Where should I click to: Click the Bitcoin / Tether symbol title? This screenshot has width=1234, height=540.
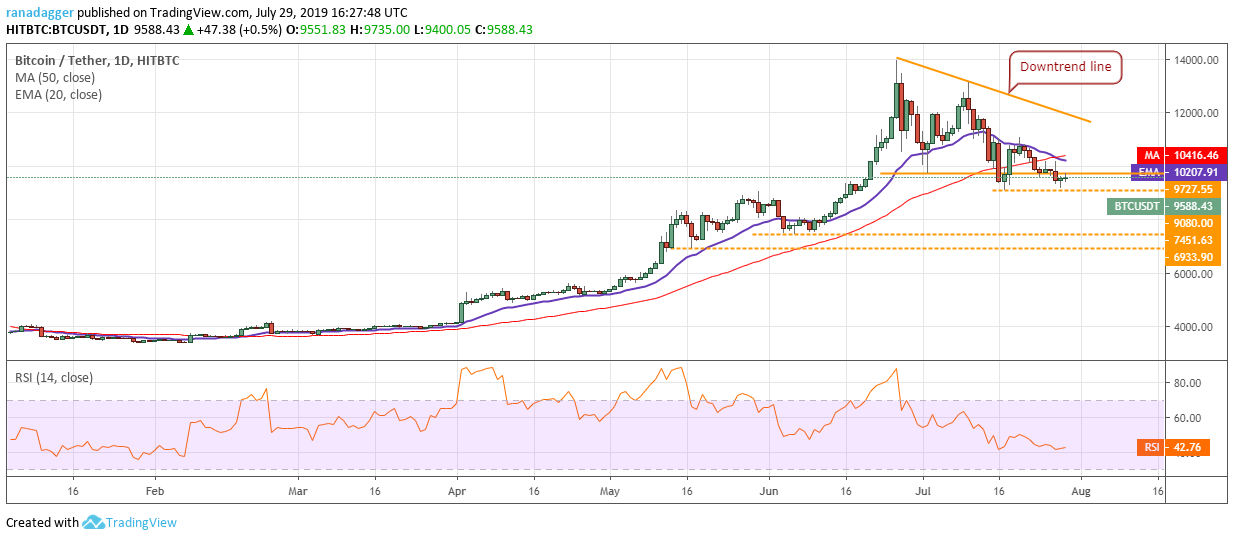64,58
